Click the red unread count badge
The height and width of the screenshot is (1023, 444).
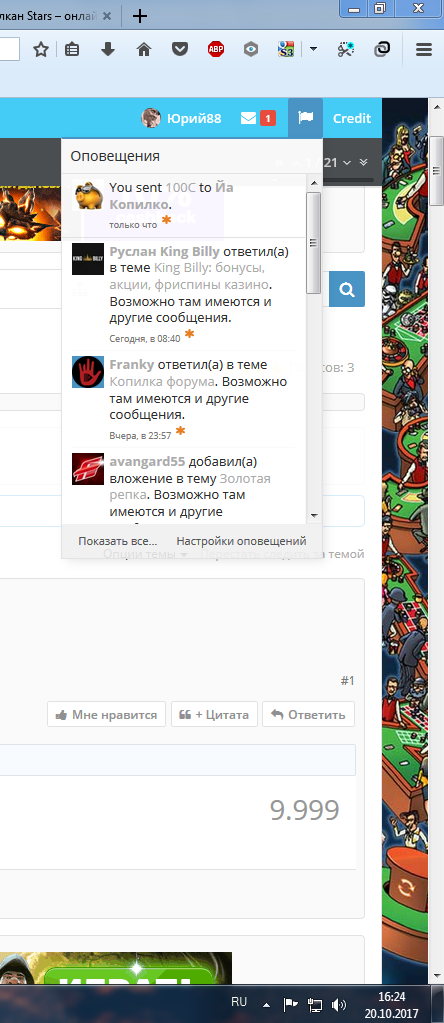(x=267, y=118)
